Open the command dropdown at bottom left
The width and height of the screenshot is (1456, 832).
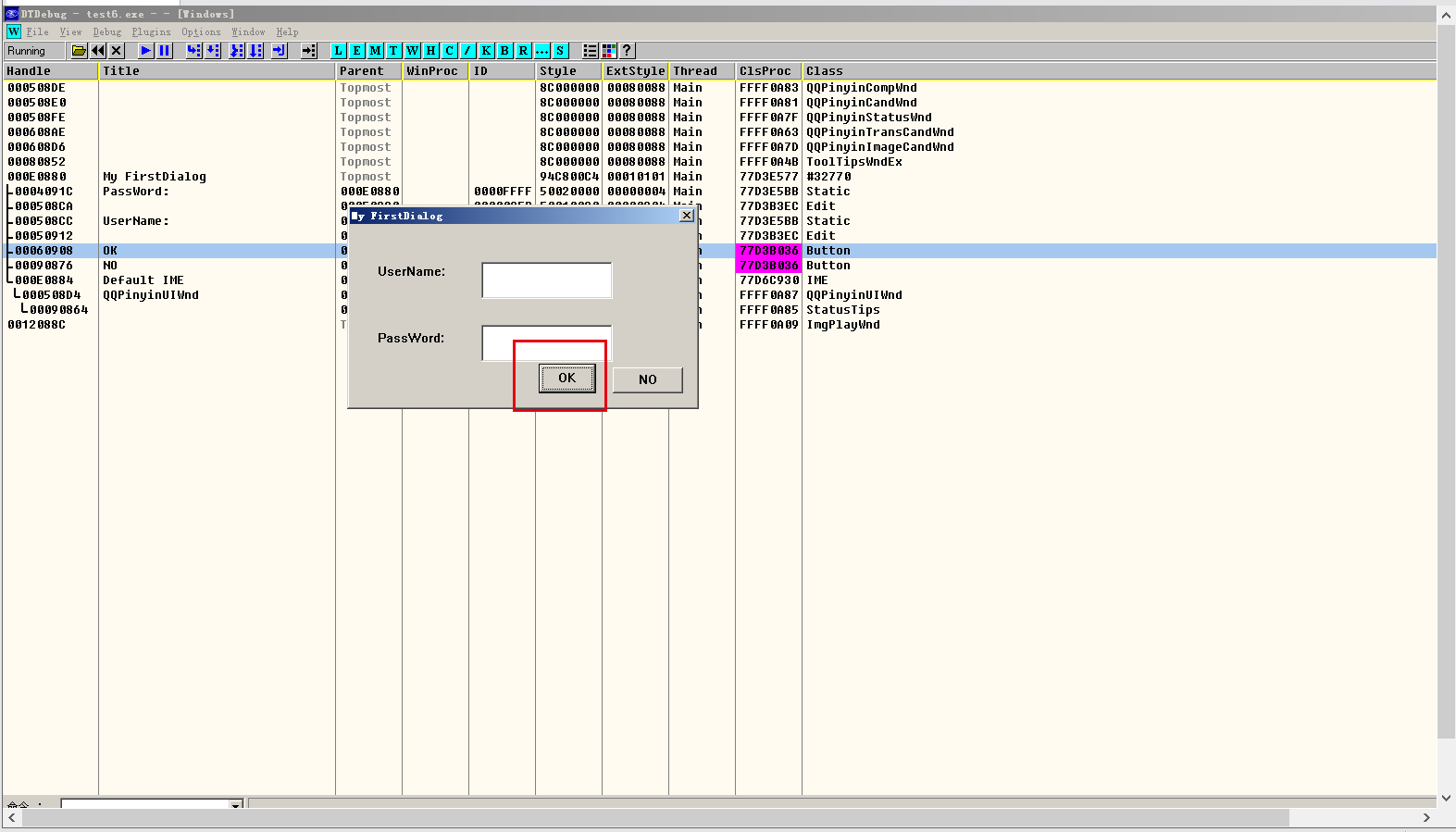pos(236,804)
